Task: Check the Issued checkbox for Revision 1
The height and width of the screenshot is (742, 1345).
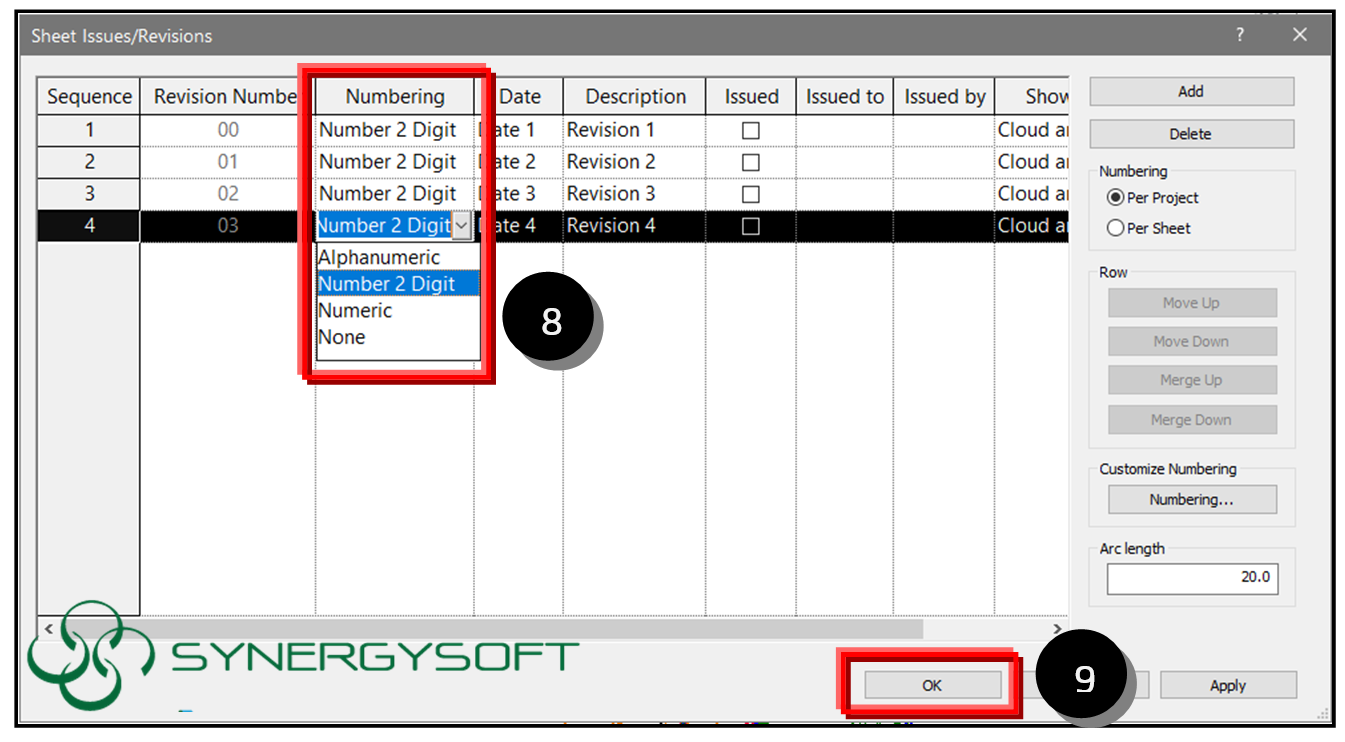Action: coord(751,129)
